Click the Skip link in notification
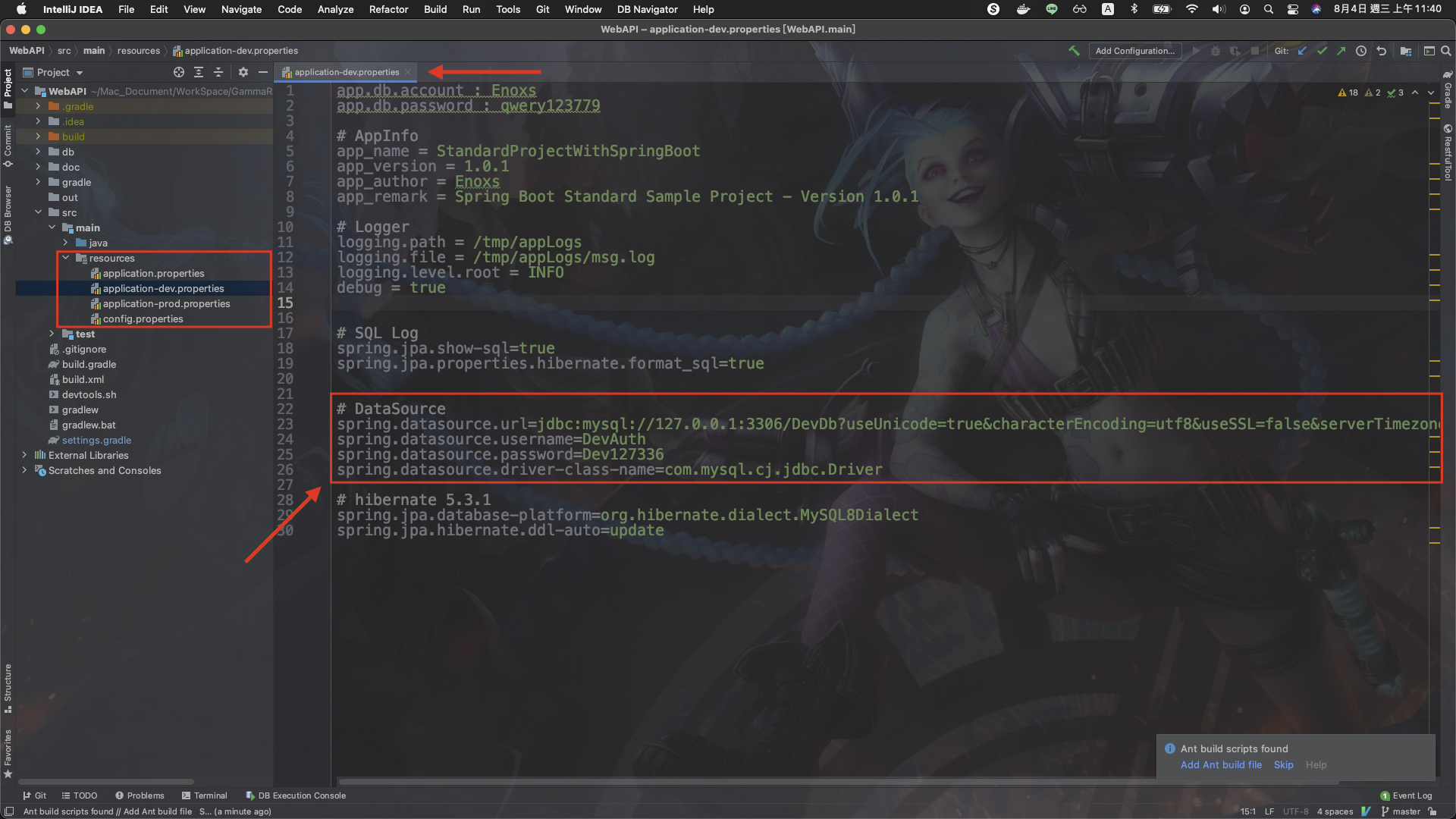 click(1283, 764)
